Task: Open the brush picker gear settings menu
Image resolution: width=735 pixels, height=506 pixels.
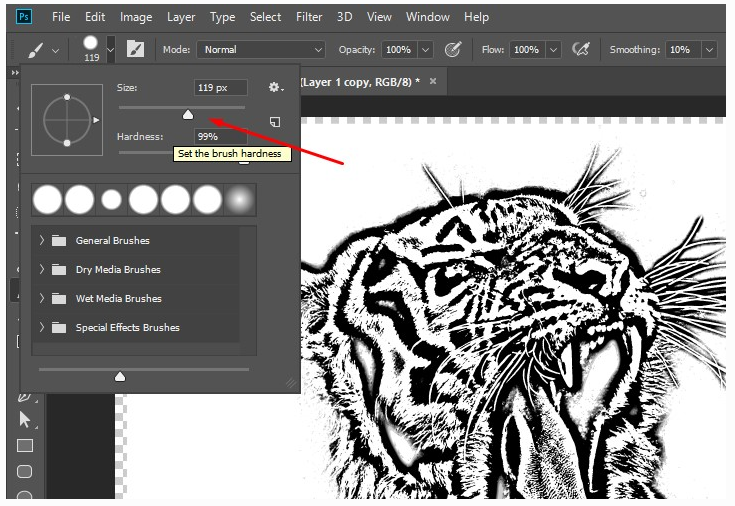Action: pos(276,87)
